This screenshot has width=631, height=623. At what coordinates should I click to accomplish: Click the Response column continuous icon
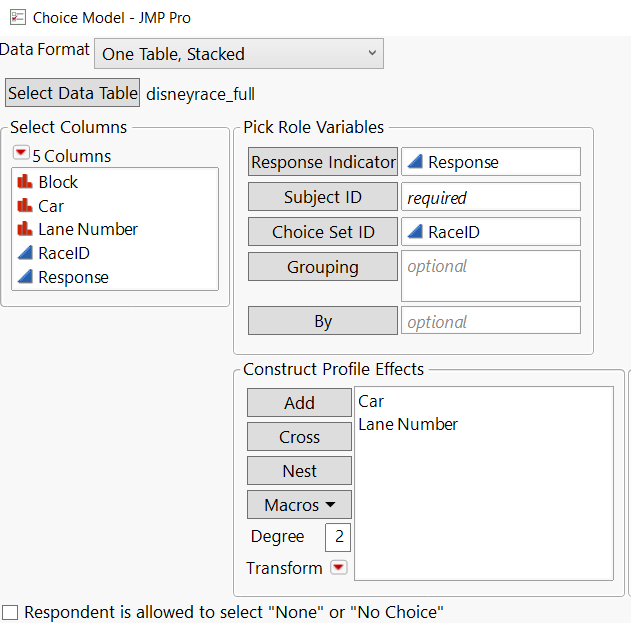[25, 277]
